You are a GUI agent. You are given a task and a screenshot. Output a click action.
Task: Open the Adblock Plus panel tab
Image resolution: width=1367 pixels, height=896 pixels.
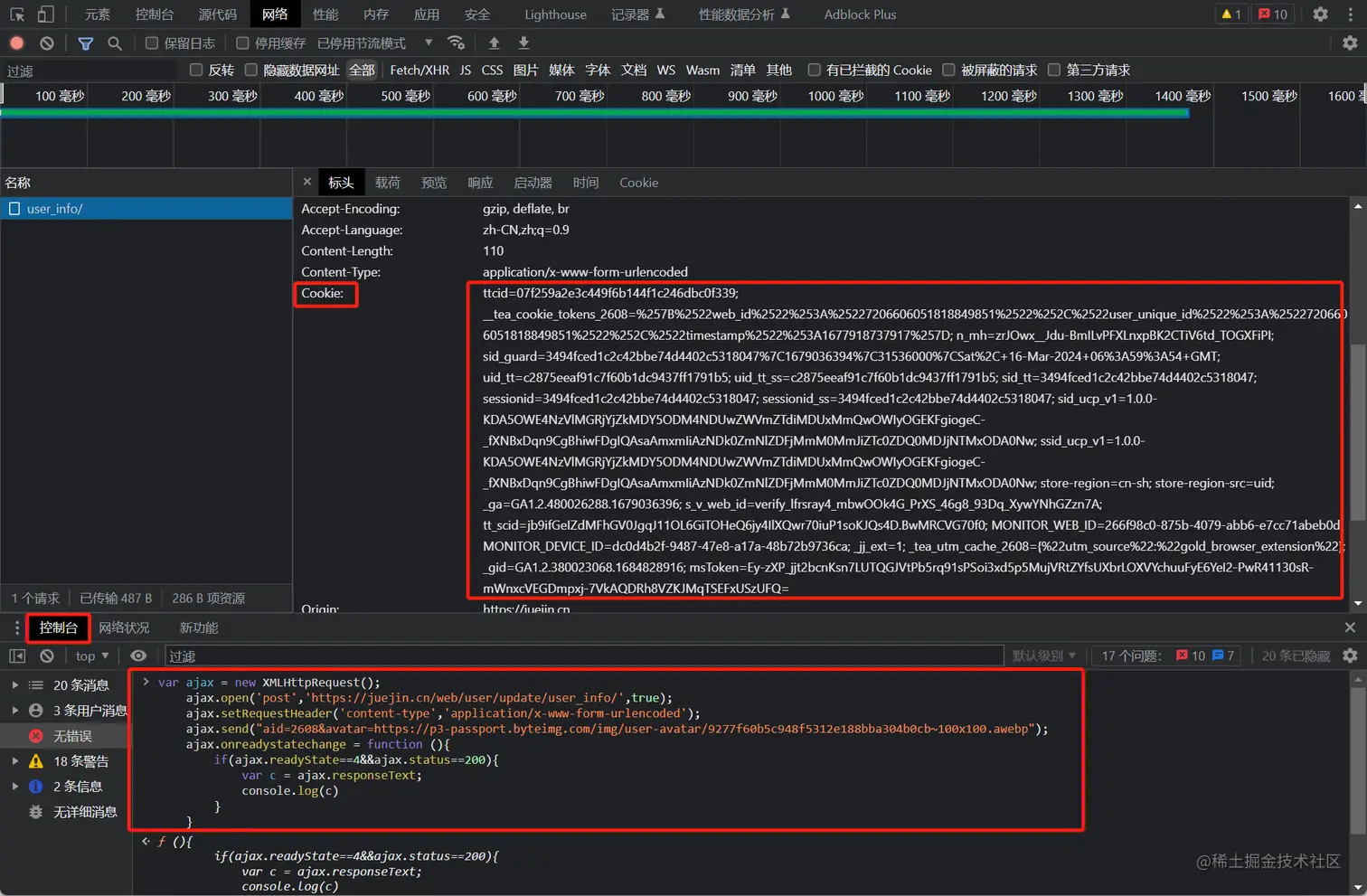coord(860,14)
